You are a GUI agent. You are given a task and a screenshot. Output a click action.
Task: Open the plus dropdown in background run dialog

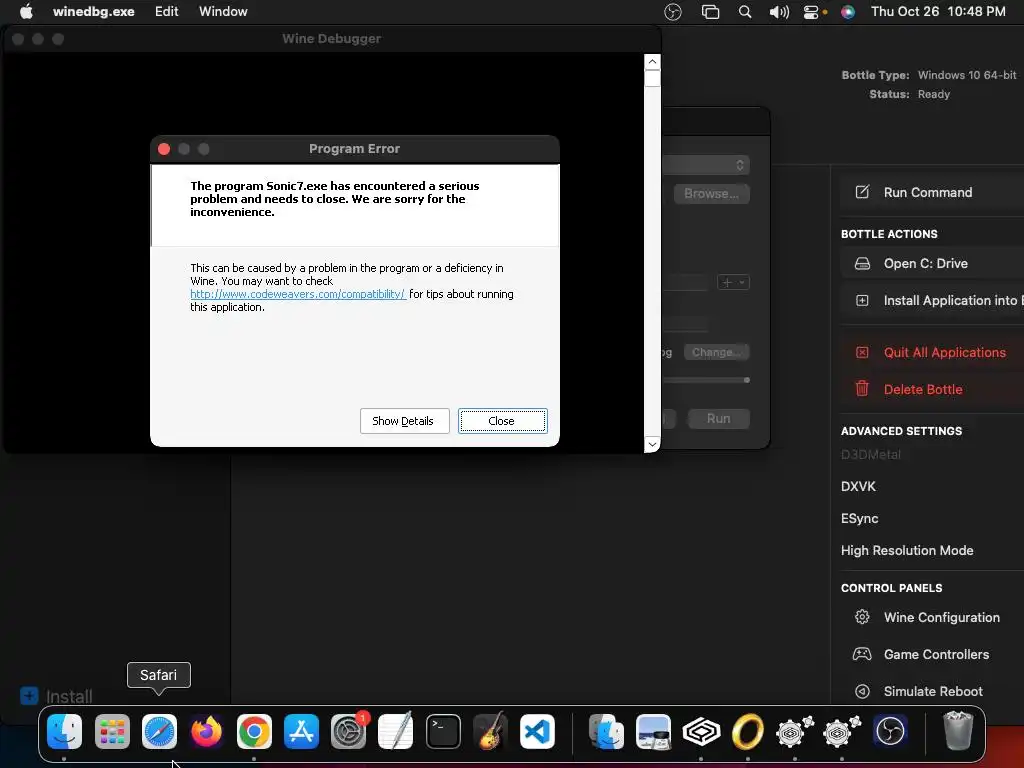[733, 282]
